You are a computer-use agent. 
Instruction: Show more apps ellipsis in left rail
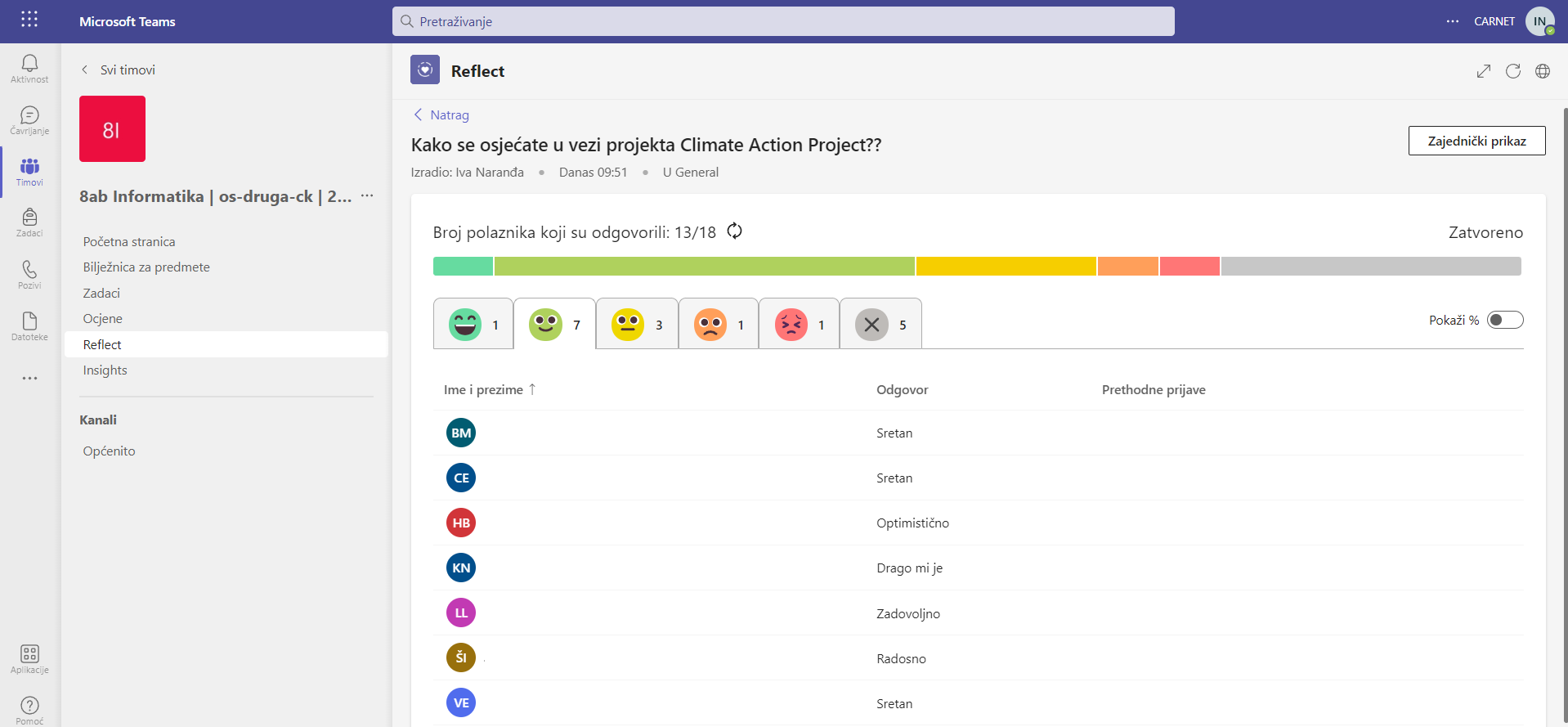[x=29, y=379]
